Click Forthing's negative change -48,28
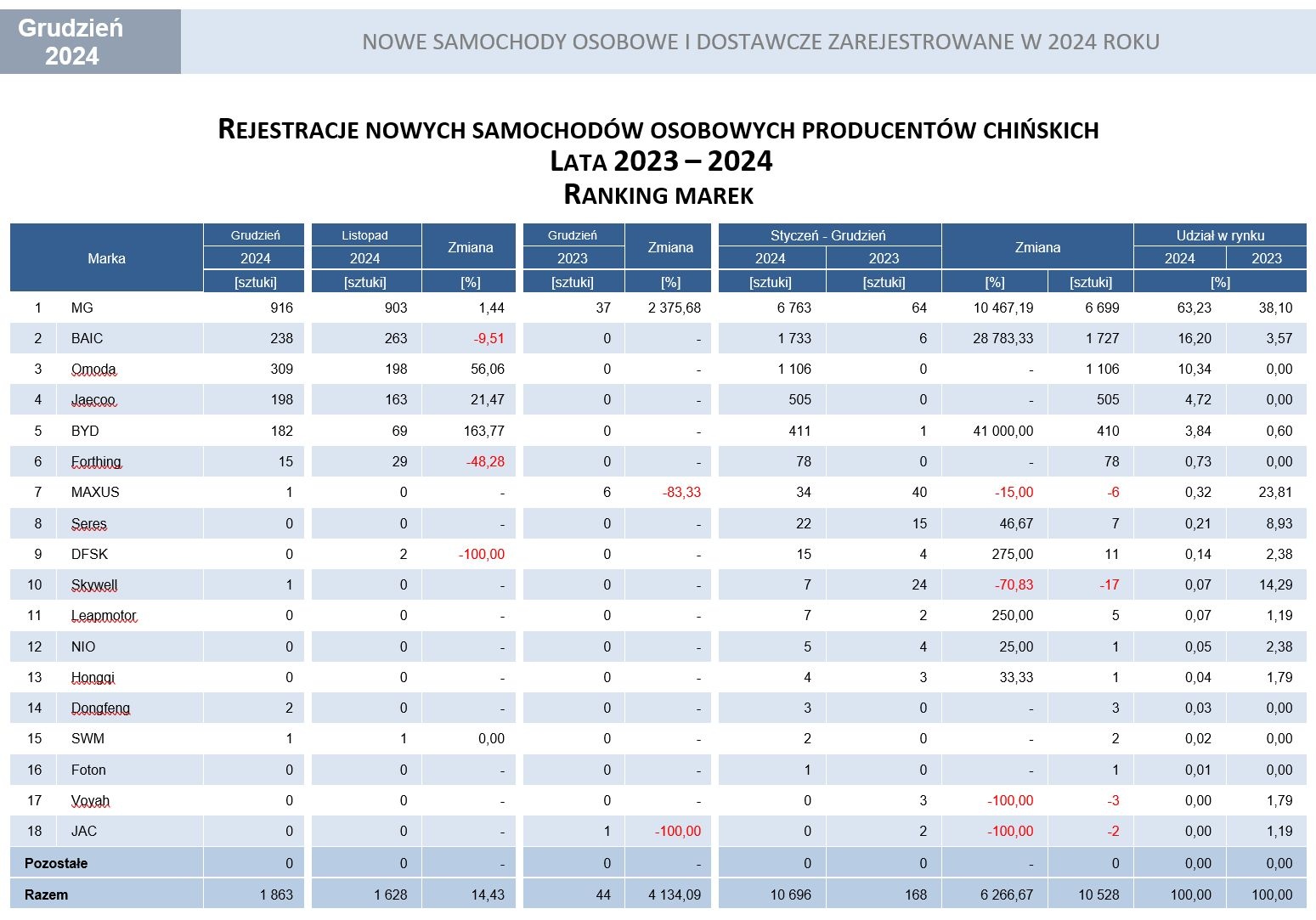The image size is (1316, 920). (485, 461)
